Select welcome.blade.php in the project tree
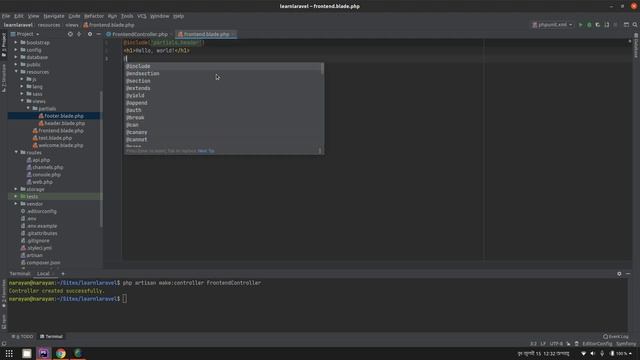The image size is (640, 360). (61, 145)
